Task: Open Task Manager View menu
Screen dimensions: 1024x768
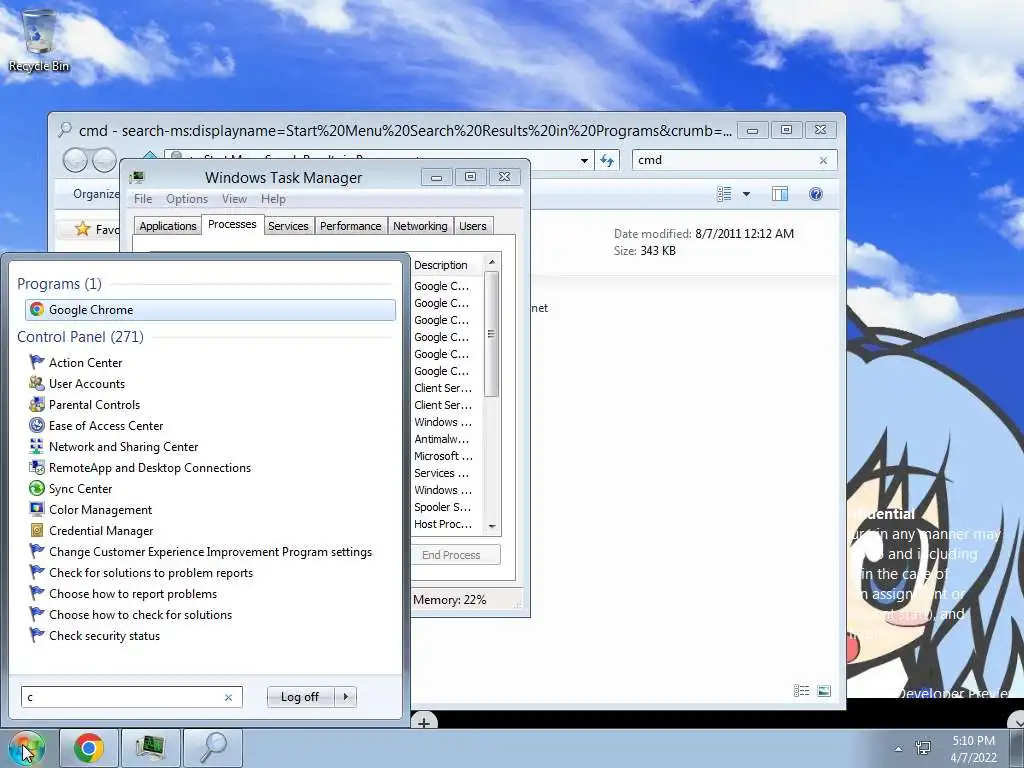Action: (x=234, y=199)
